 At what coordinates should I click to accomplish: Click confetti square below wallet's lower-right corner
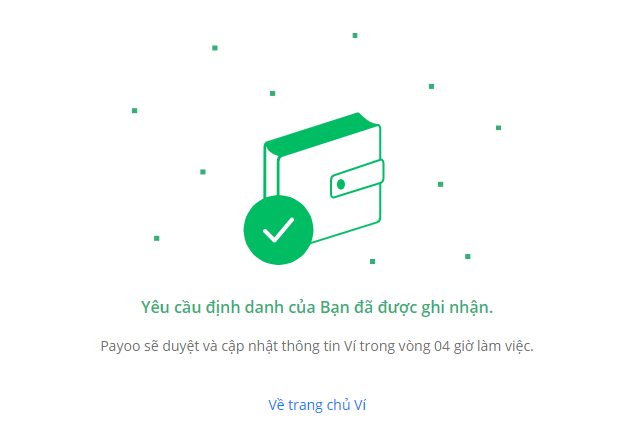(372, 262)
